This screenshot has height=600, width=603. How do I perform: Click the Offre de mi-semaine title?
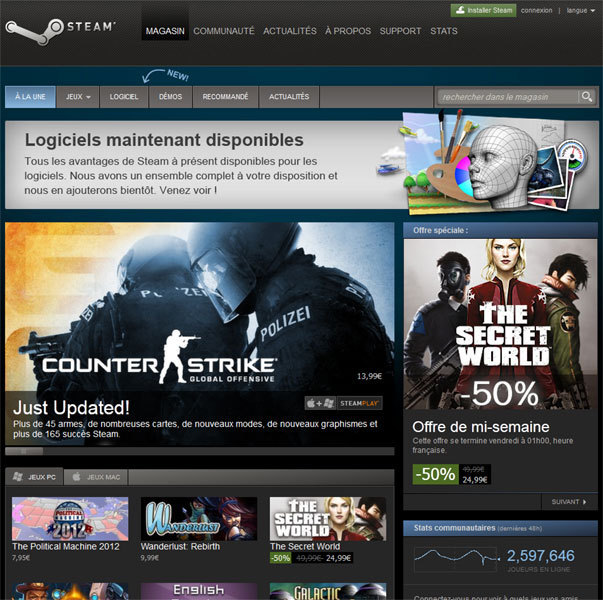tap(481, 427)
